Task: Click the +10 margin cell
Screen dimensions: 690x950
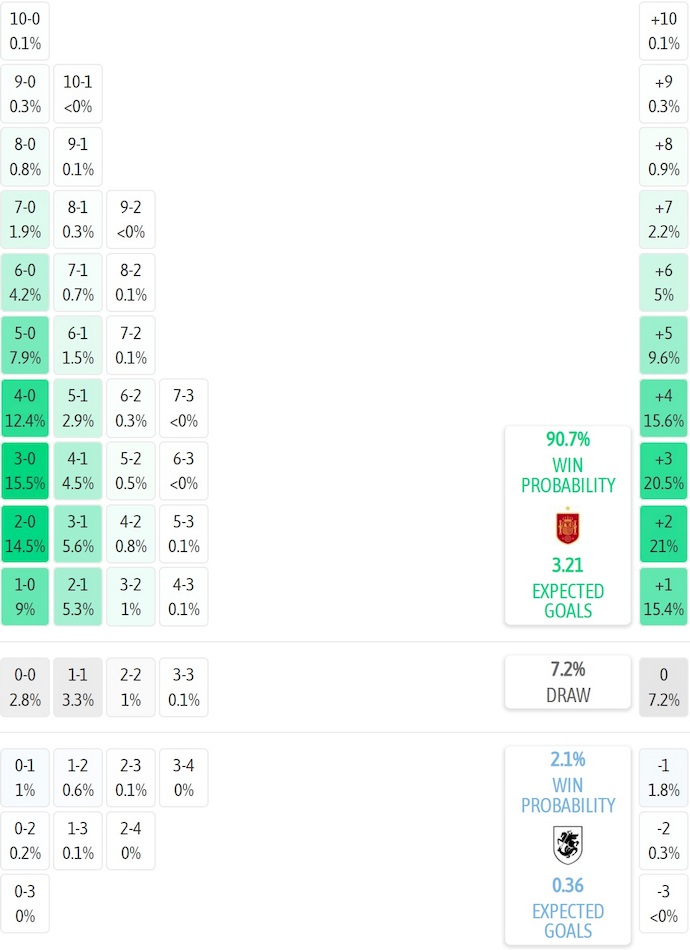Action: (663, 31)
